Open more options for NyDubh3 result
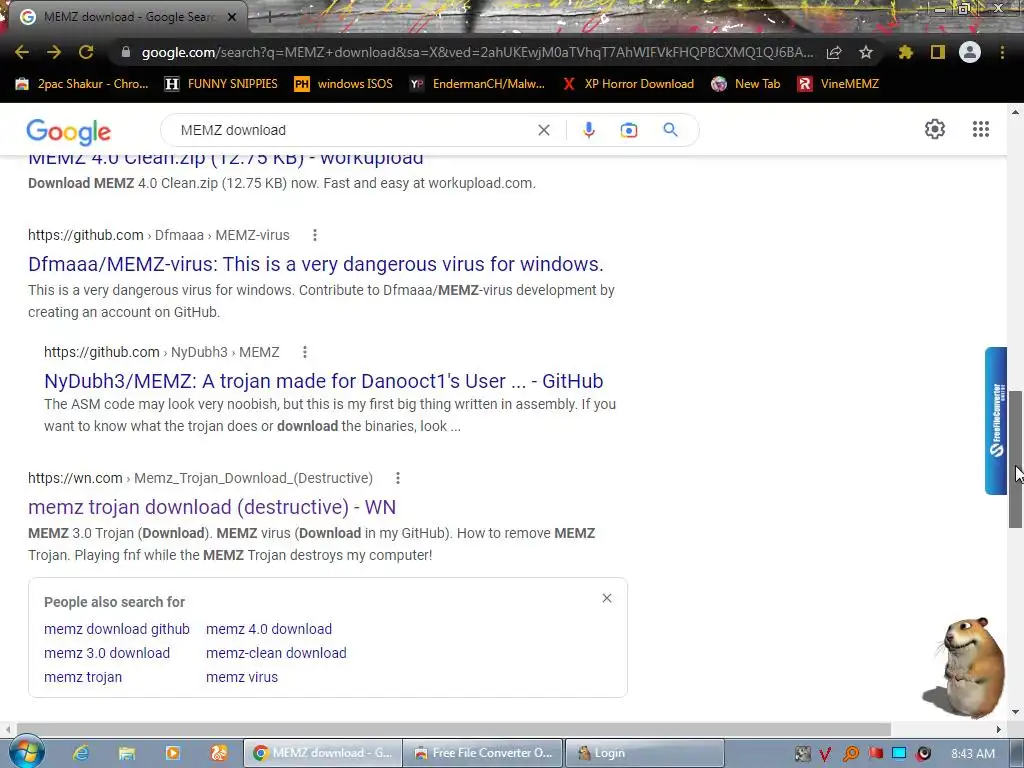The height and width of the screenshot is (768, 1024). pos(304,353)
